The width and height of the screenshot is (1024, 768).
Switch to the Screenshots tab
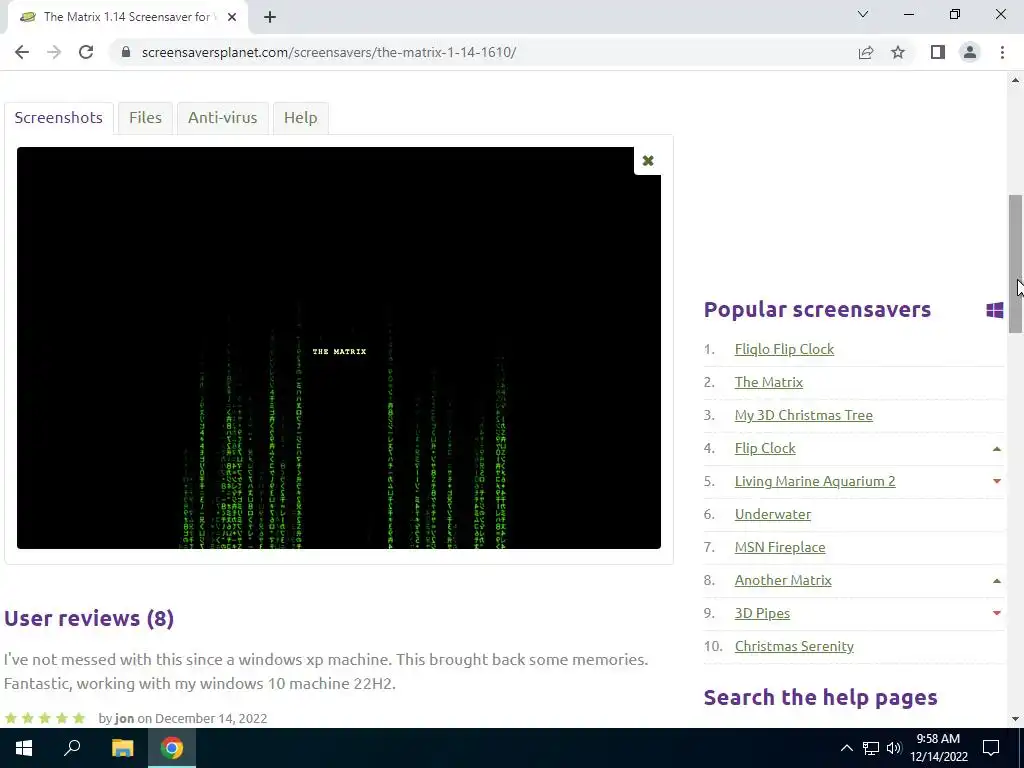point(59,118)
